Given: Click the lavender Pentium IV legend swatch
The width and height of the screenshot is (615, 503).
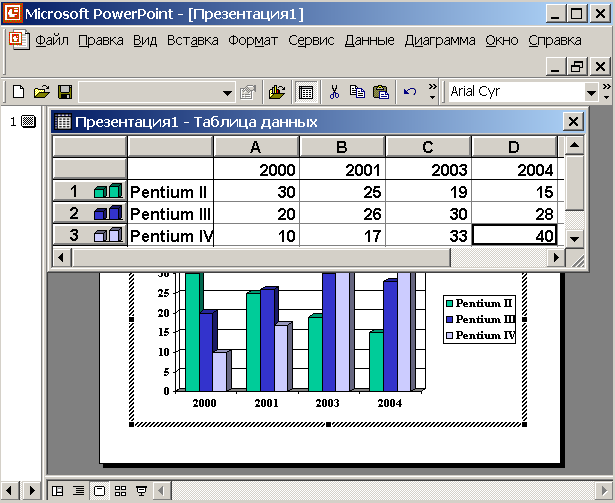Looking at the screenshot, I should pos(449,336).
